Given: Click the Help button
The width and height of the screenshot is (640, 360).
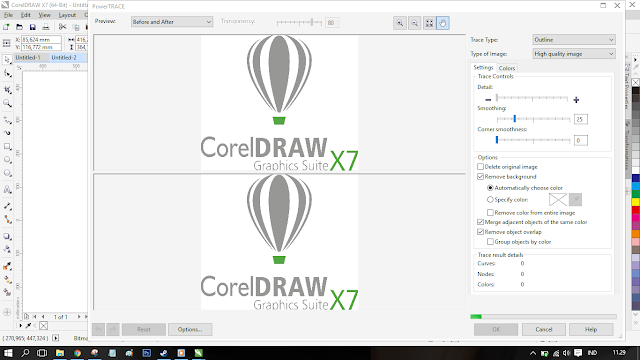Looking at the screenshot, I should coord(591,329).
